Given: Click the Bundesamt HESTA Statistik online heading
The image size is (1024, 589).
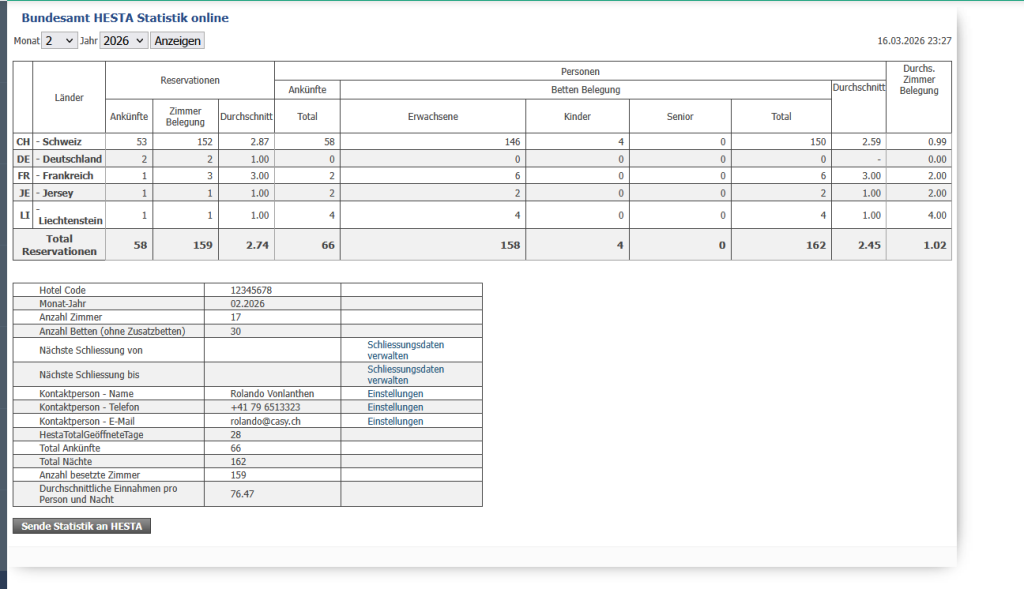Looking at the screenshot, I should pos(124,18).
